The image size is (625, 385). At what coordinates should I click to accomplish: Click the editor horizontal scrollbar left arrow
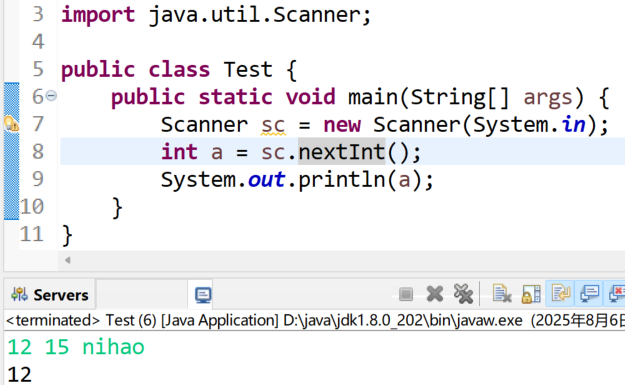click(68, 260)
